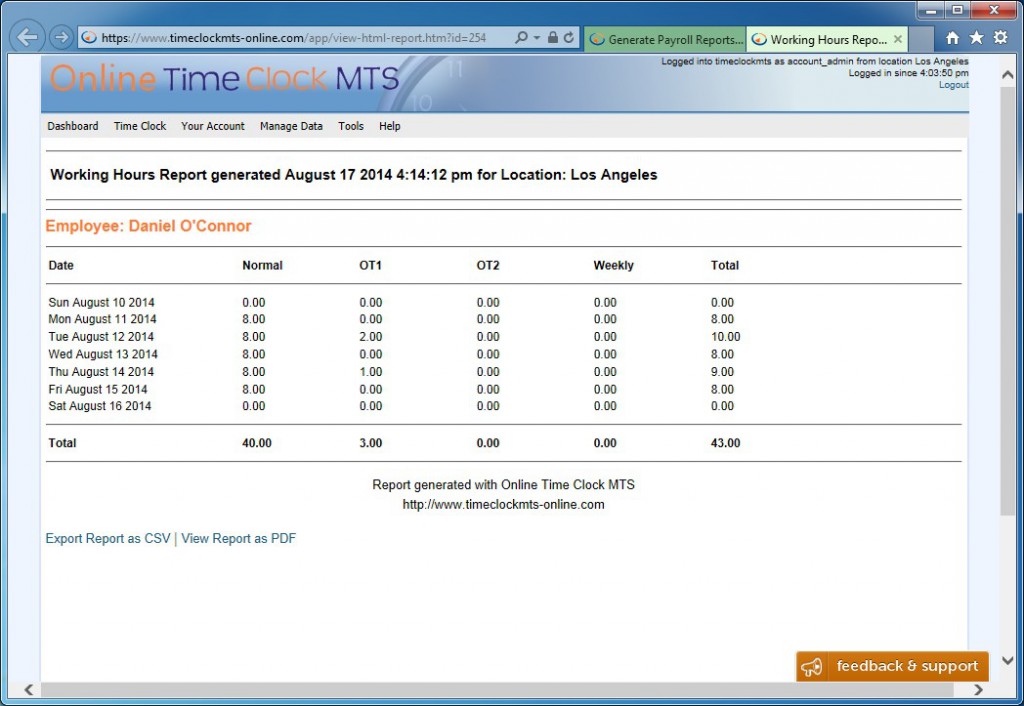Open the Your Account menu

coord(212,126)
